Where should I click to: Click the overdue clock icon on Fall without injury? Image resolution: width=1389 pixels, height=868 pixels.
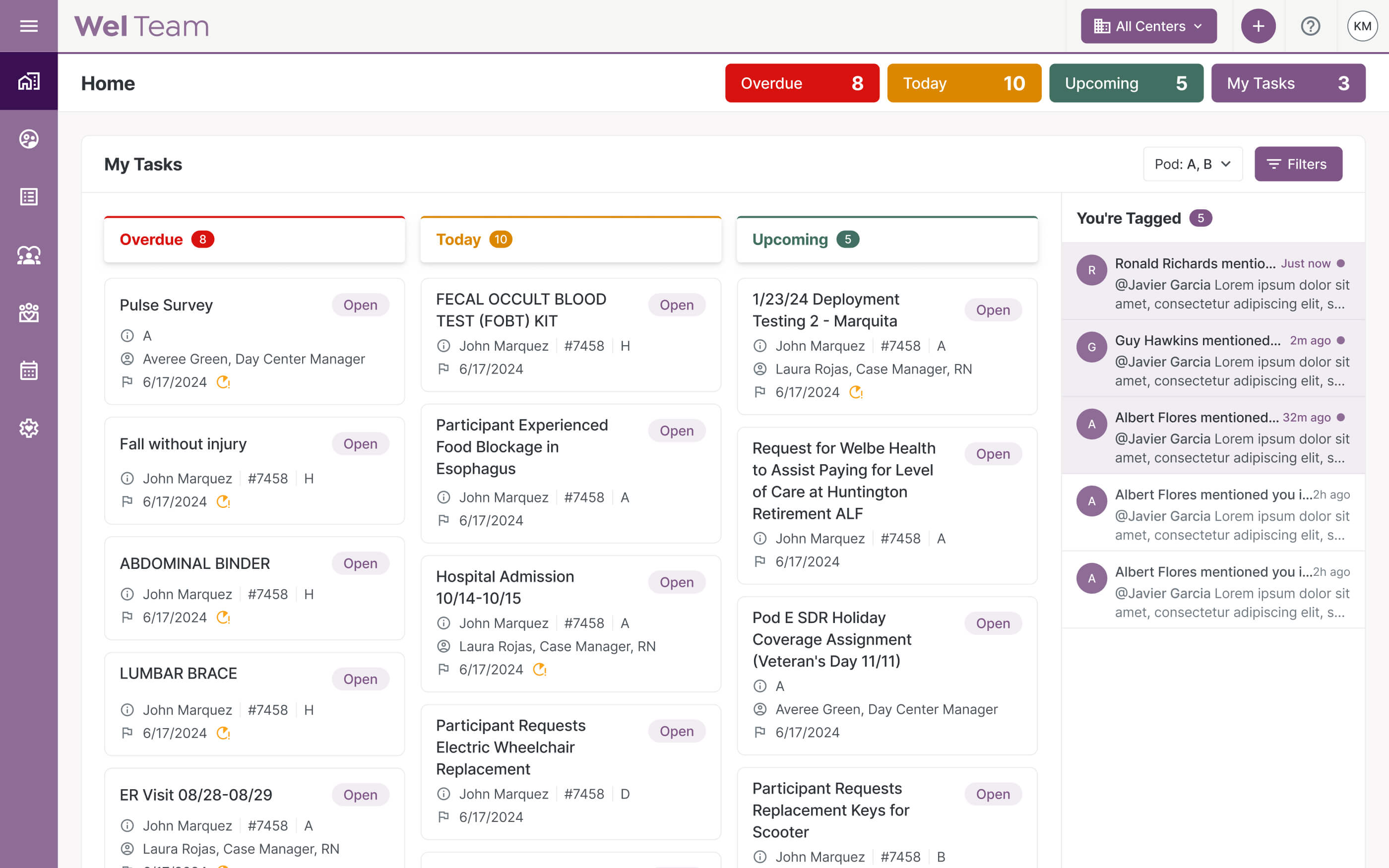(223, 502)
